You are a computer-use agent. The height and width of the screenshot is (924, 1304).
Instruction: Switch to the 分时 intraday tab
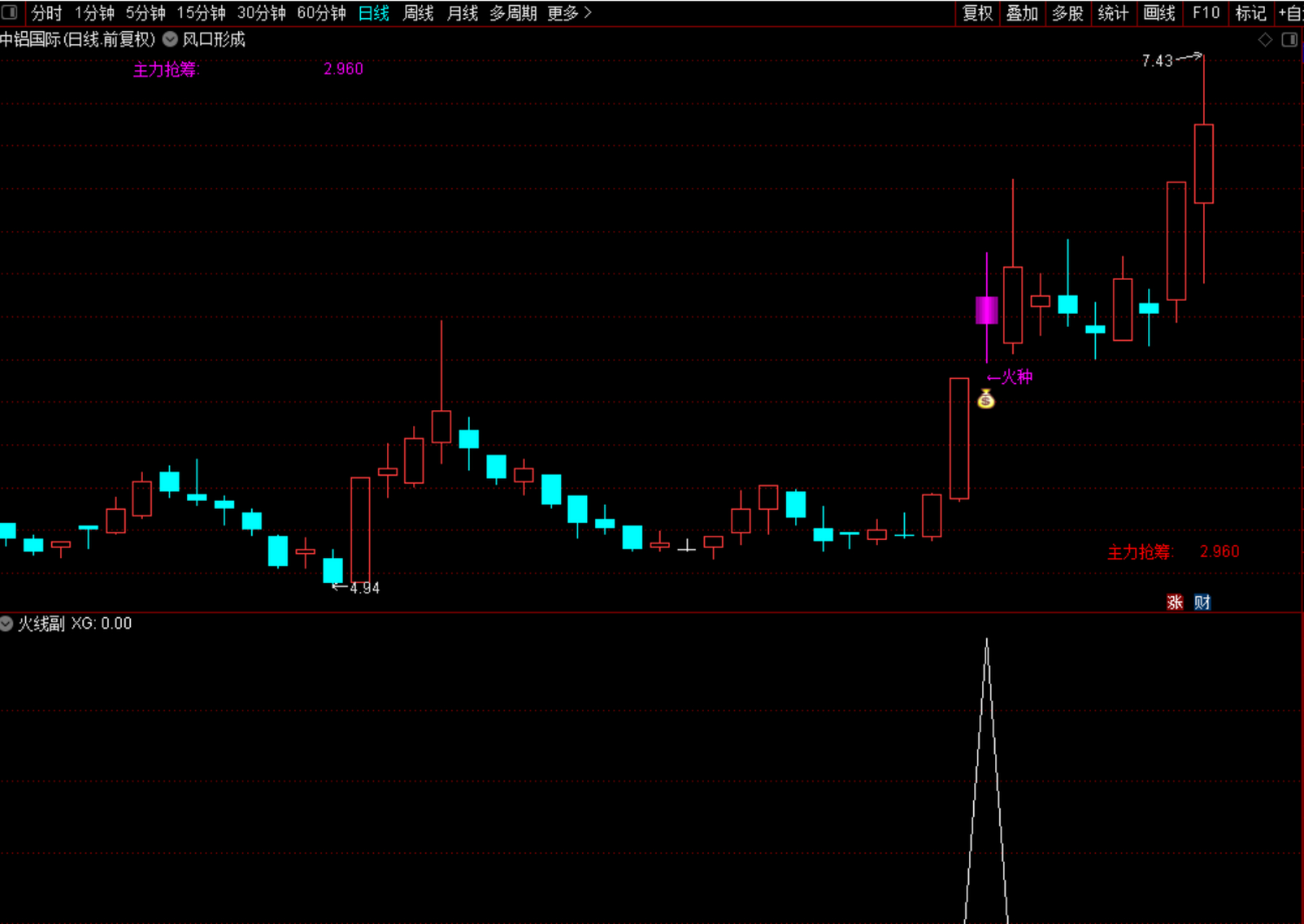click(x=47, y=13)
